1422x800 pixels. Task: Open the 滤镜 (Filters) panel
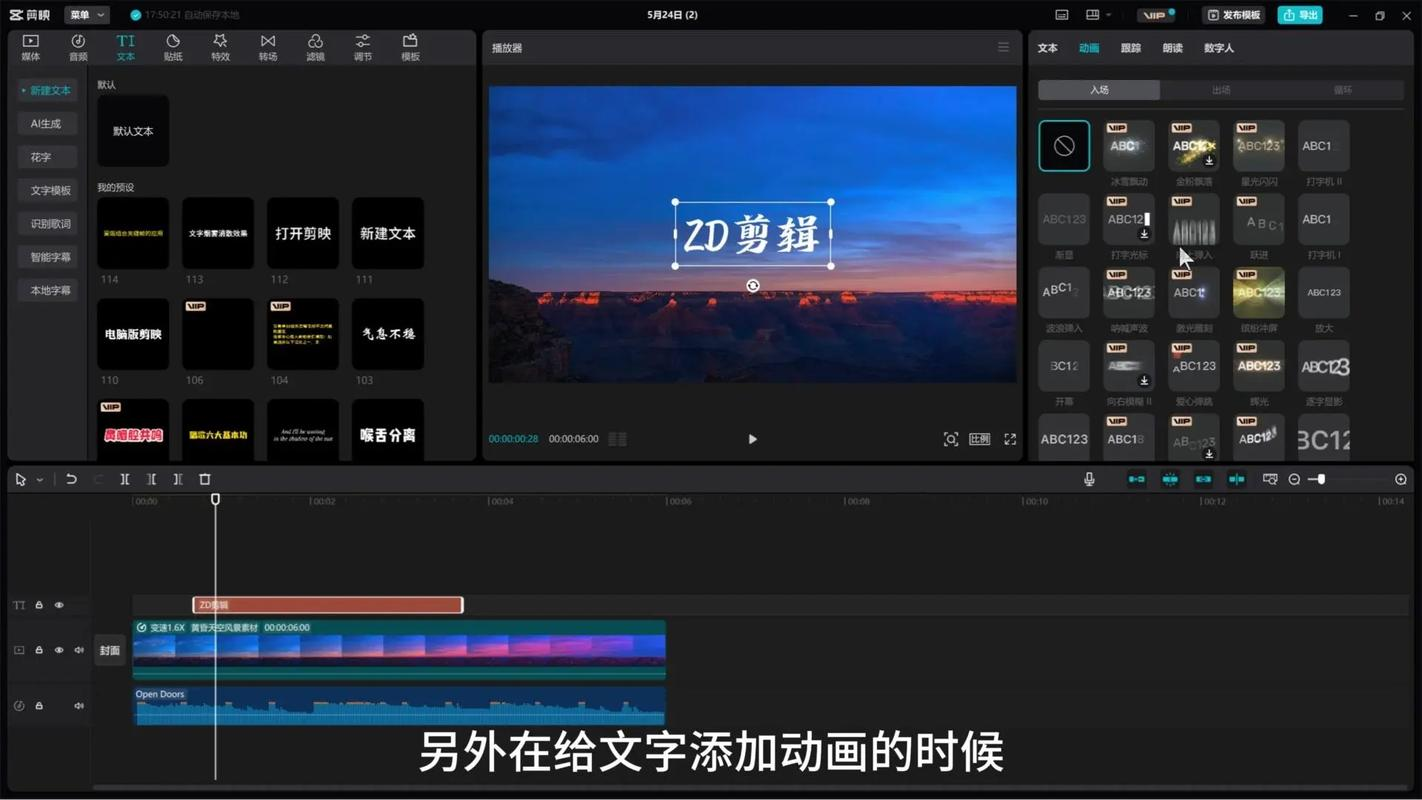(315, 47)
